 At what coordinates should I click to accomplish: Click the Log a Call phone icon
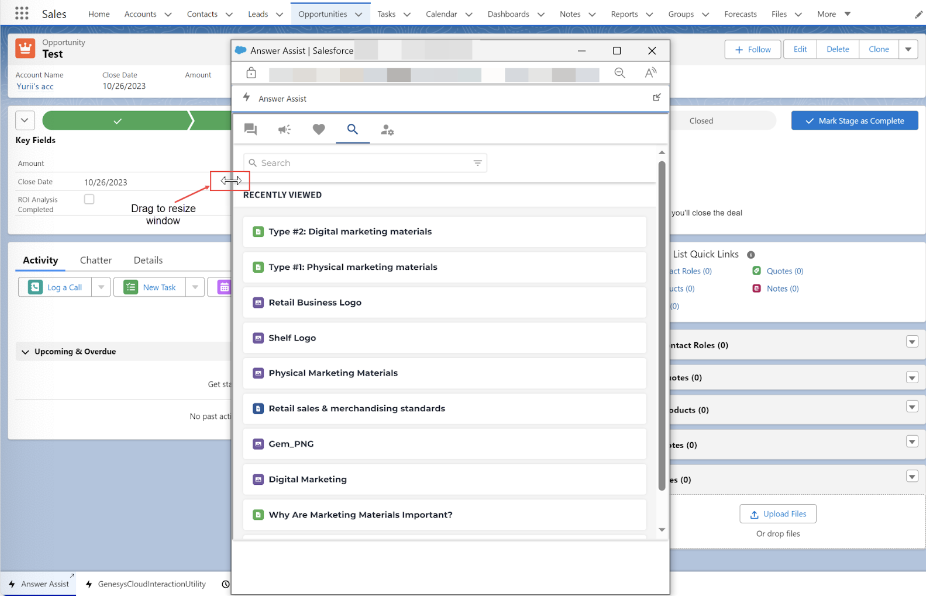pyautogui.click(x=35, y=287)
